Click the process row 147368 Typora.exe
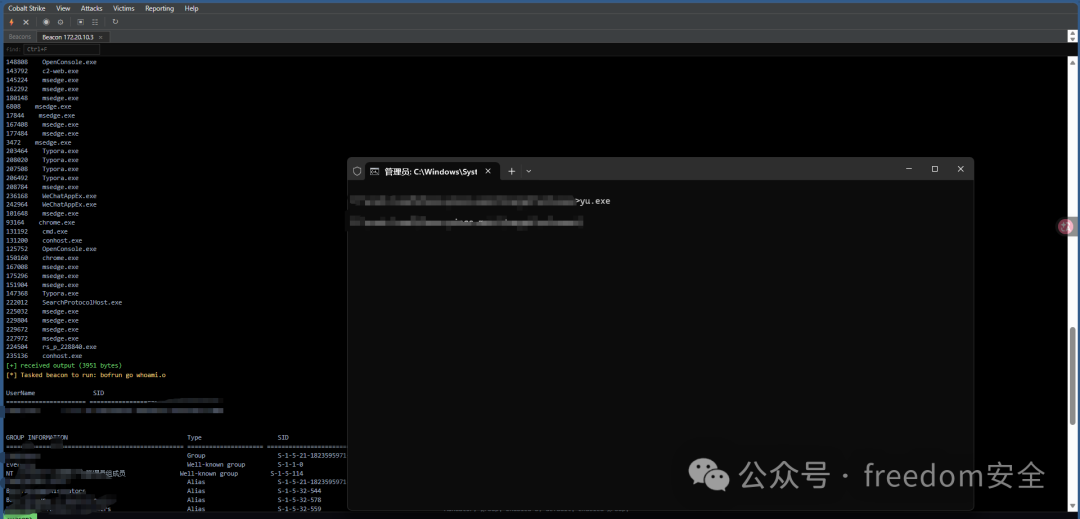Screen dimensions: 1080x519 [x=42, y=293]
